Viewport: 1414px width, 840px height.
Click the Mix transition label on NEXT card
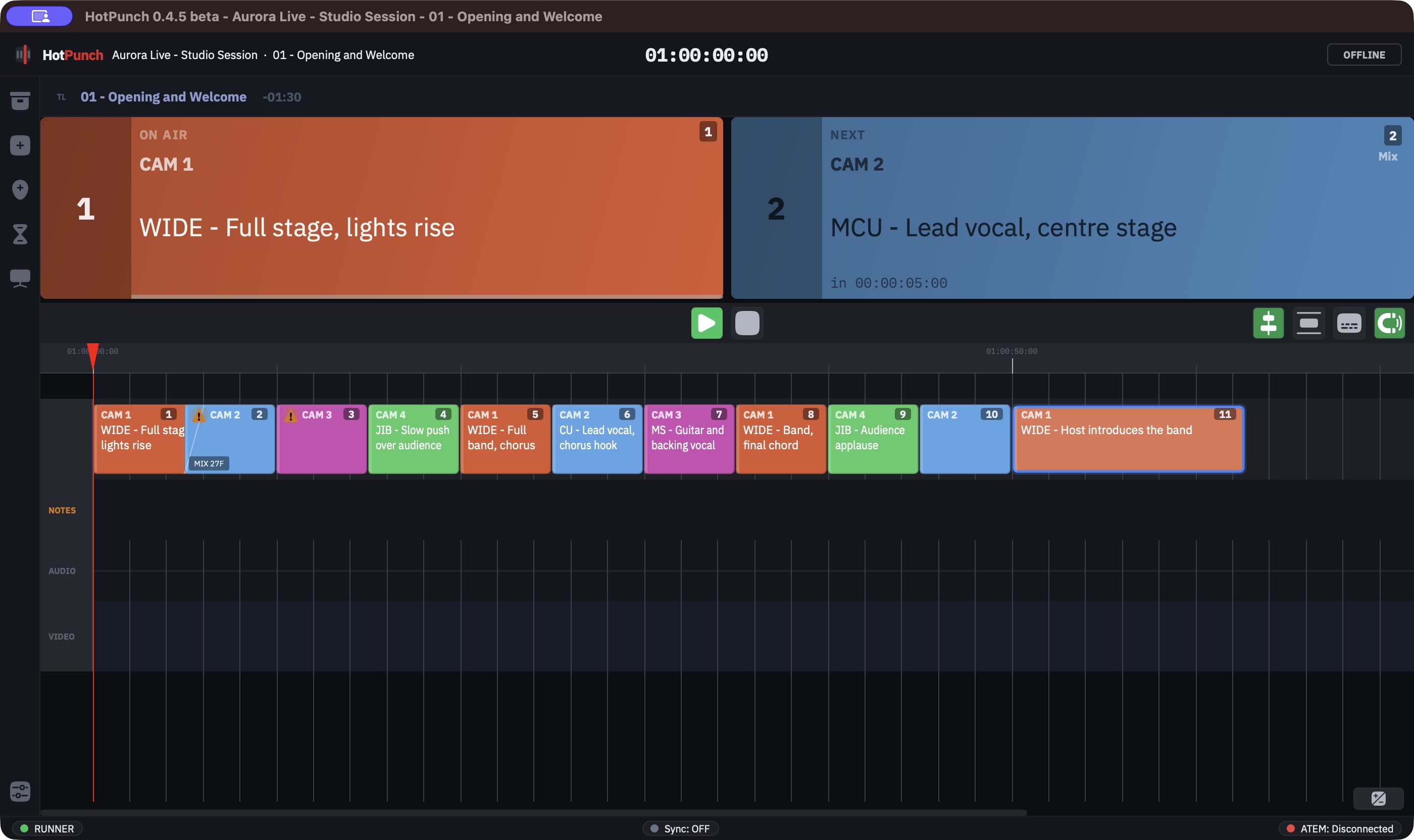1387,156
